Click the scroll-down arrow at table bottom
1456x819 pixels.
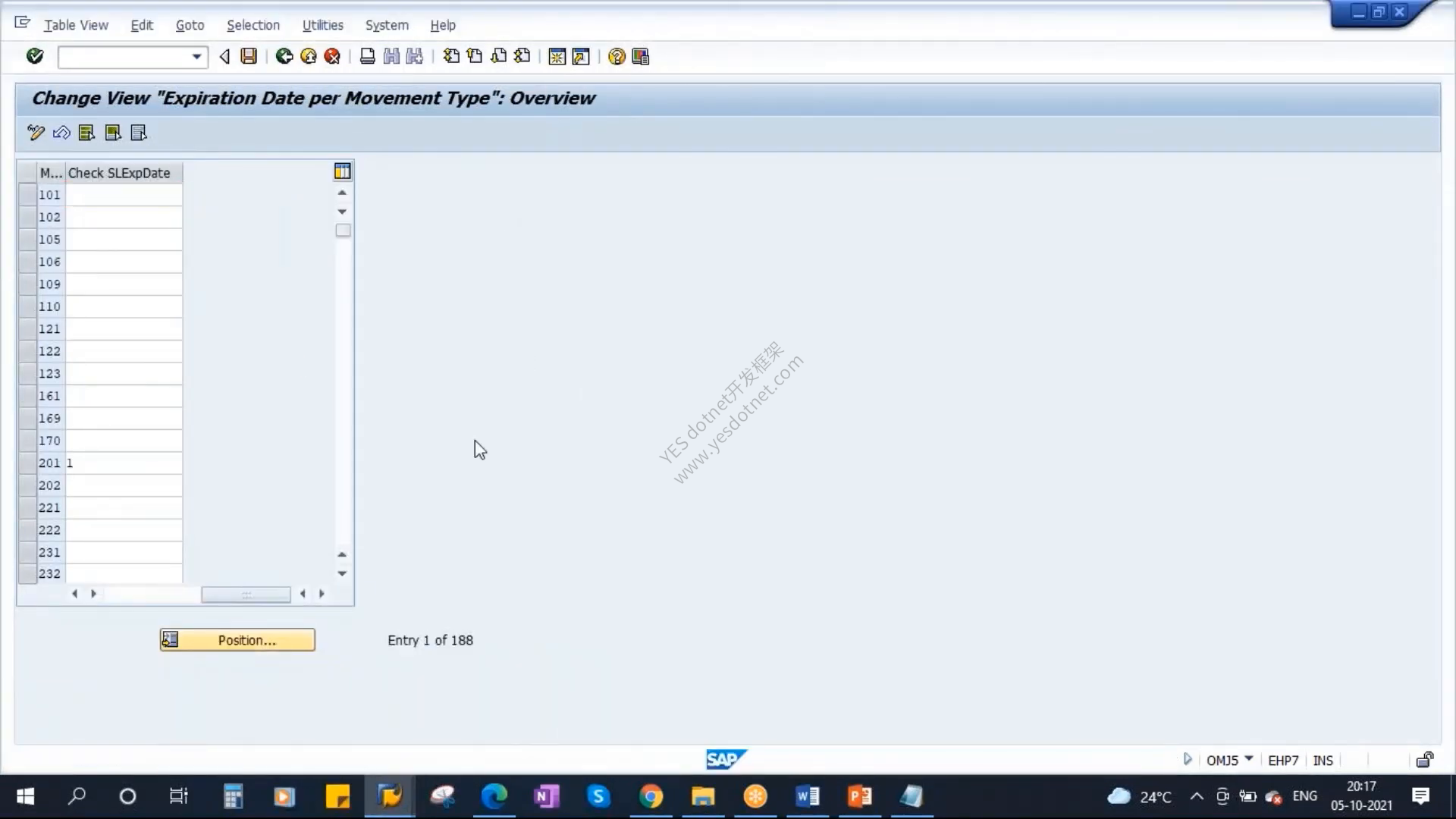tap(342, 574)
